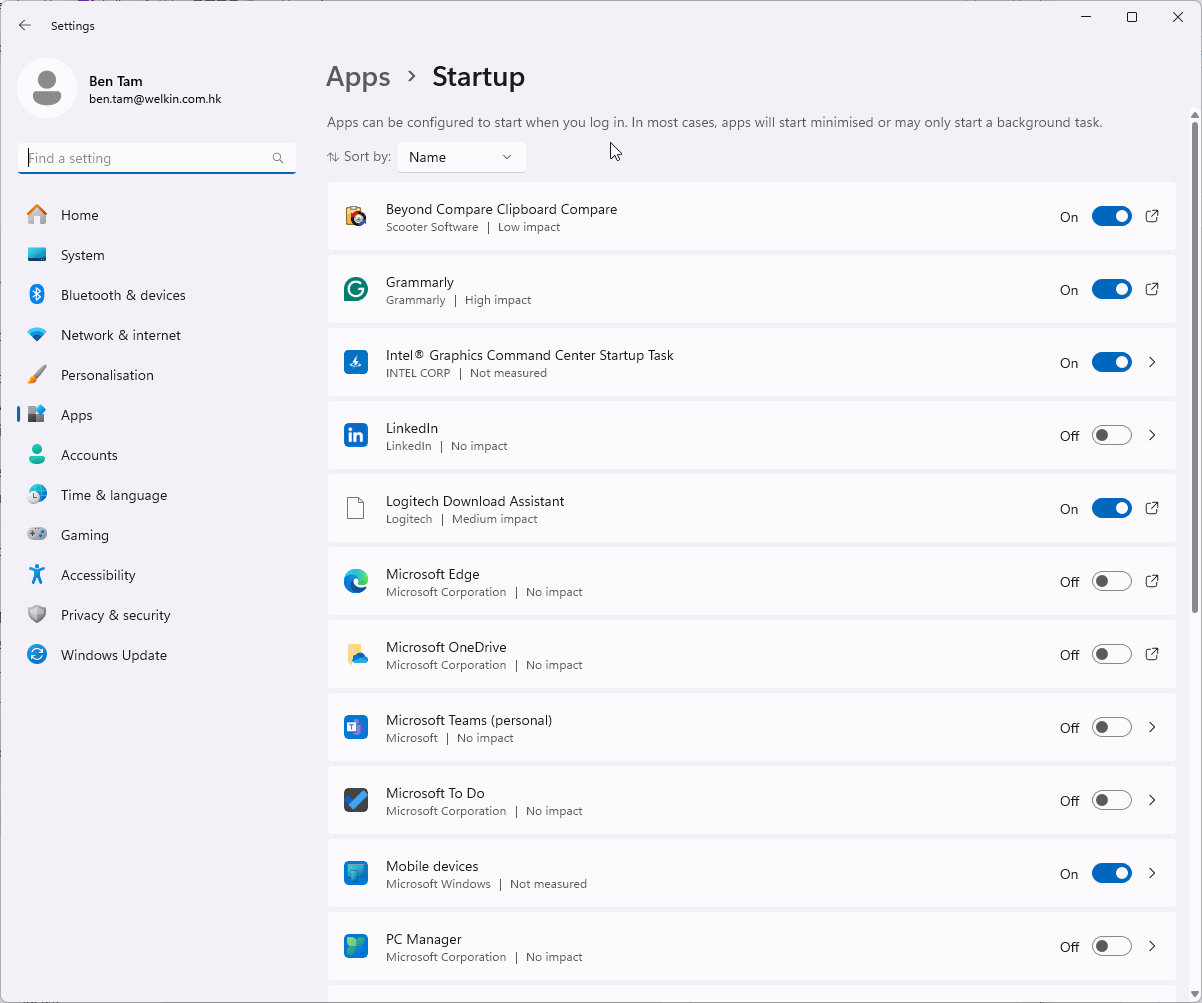Click the Beyond Compare Clipboard Compare app icon
Viewport: 1202px width, 1003px height.
(356, 216)
